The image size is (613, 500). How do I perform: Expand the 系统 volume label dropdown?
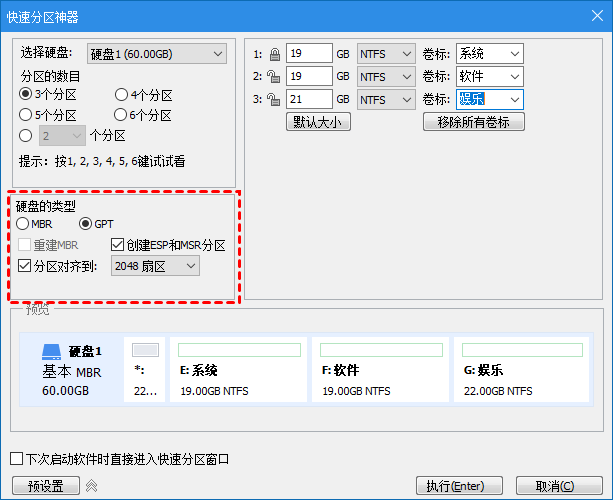515,54
